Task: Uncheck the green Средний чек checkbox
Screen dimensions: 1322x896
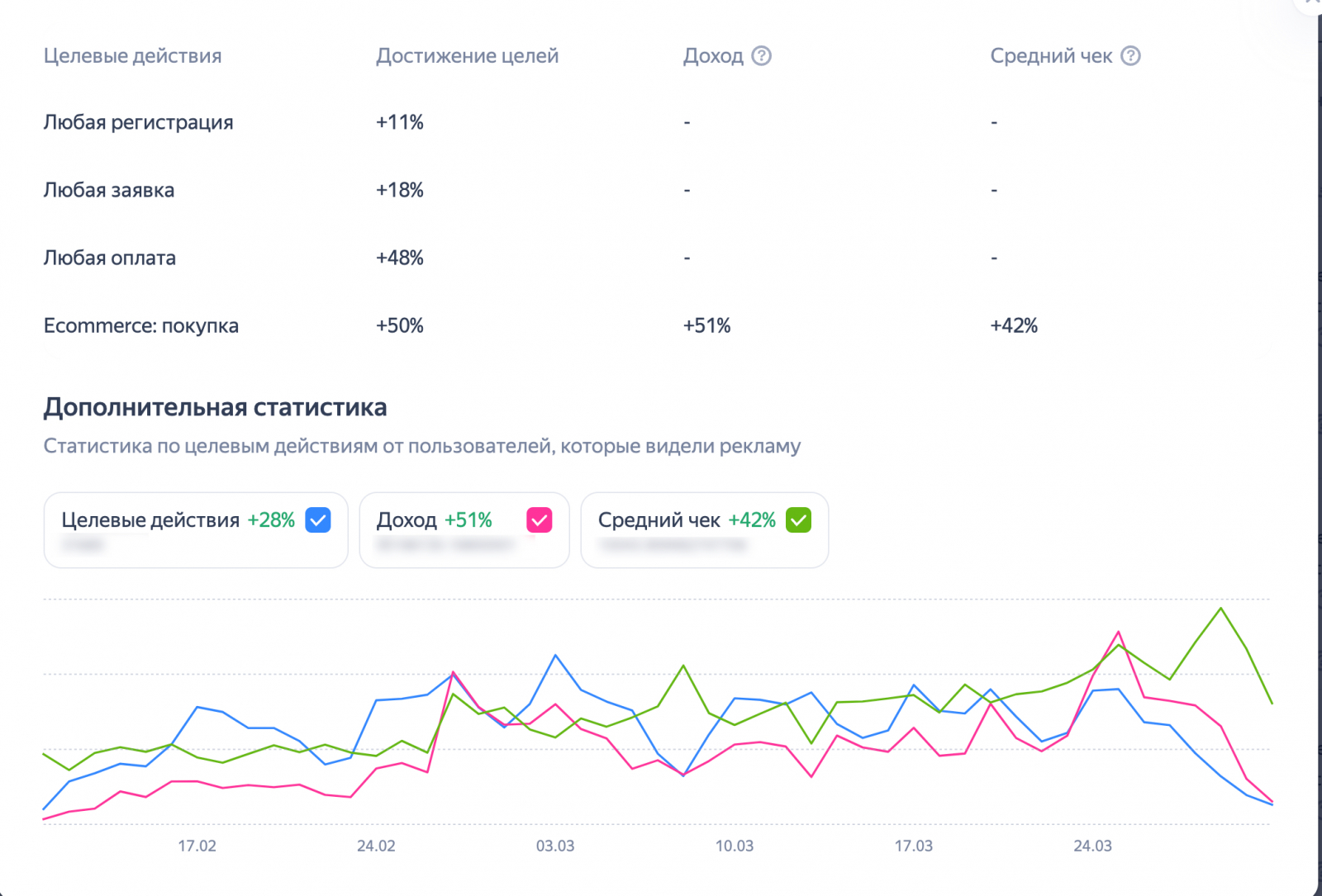Action: pyautogui.click(x=798, y=520)
